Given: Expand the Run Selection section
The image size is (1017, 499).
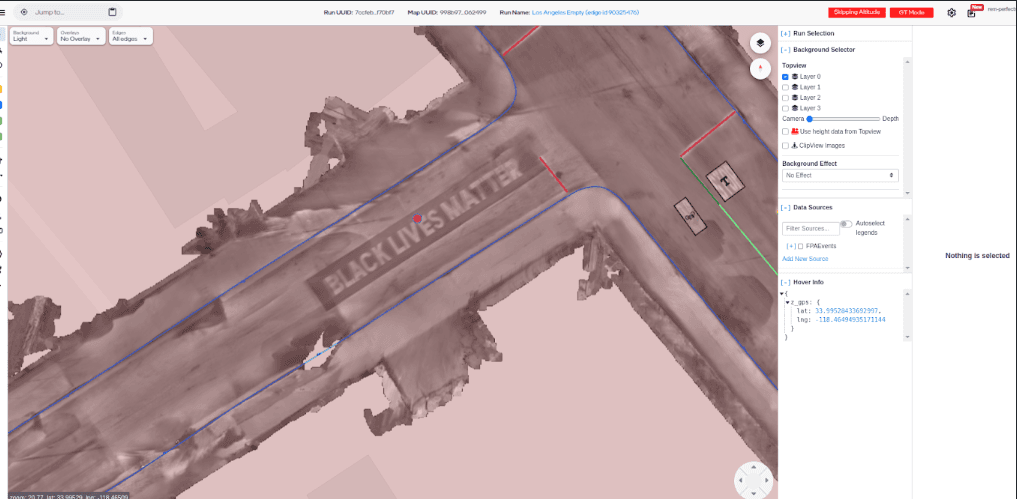Looking at the screenshot, I should pyautogui.click(x=785, y=33).
